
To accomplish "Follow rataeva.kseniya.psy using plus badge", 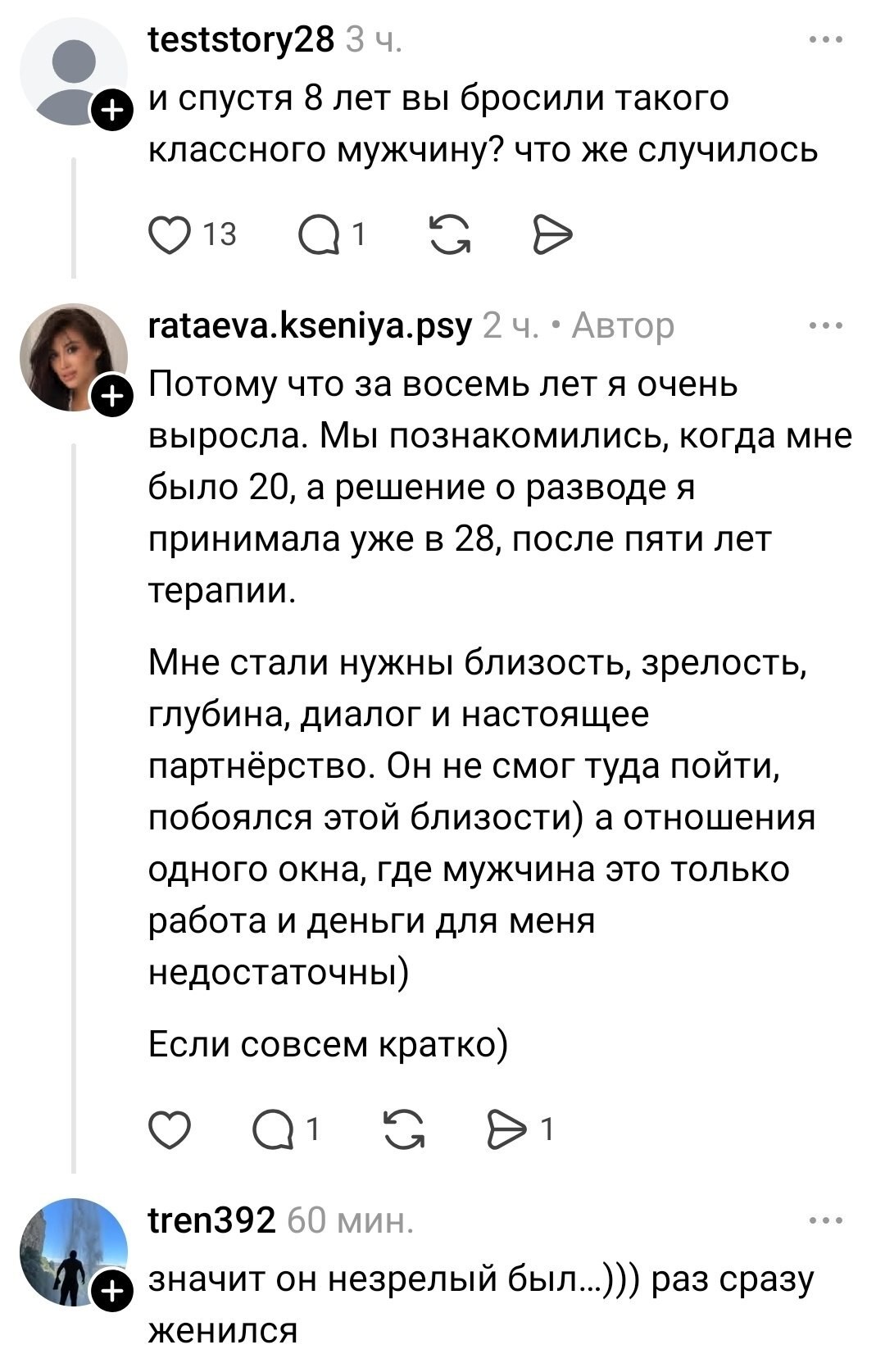I will [111, 397].
